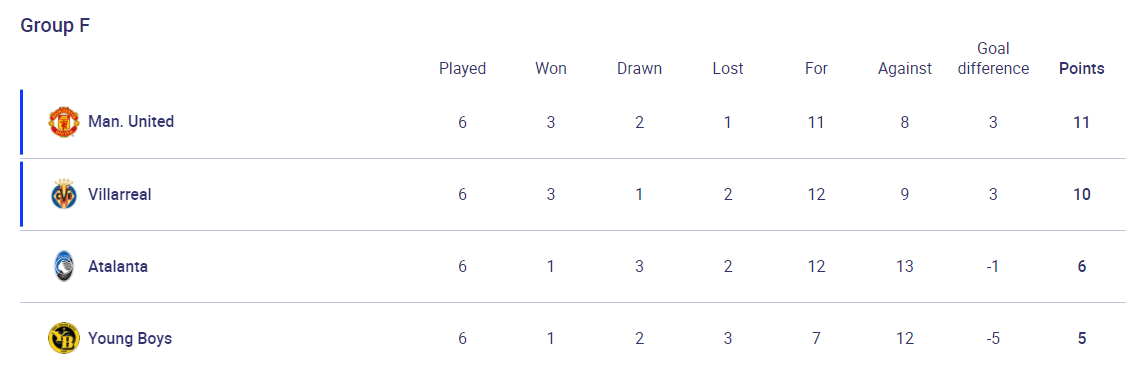Select Young Boys' goals against value 12
1135x389 pixels.
tap(905, 338)
